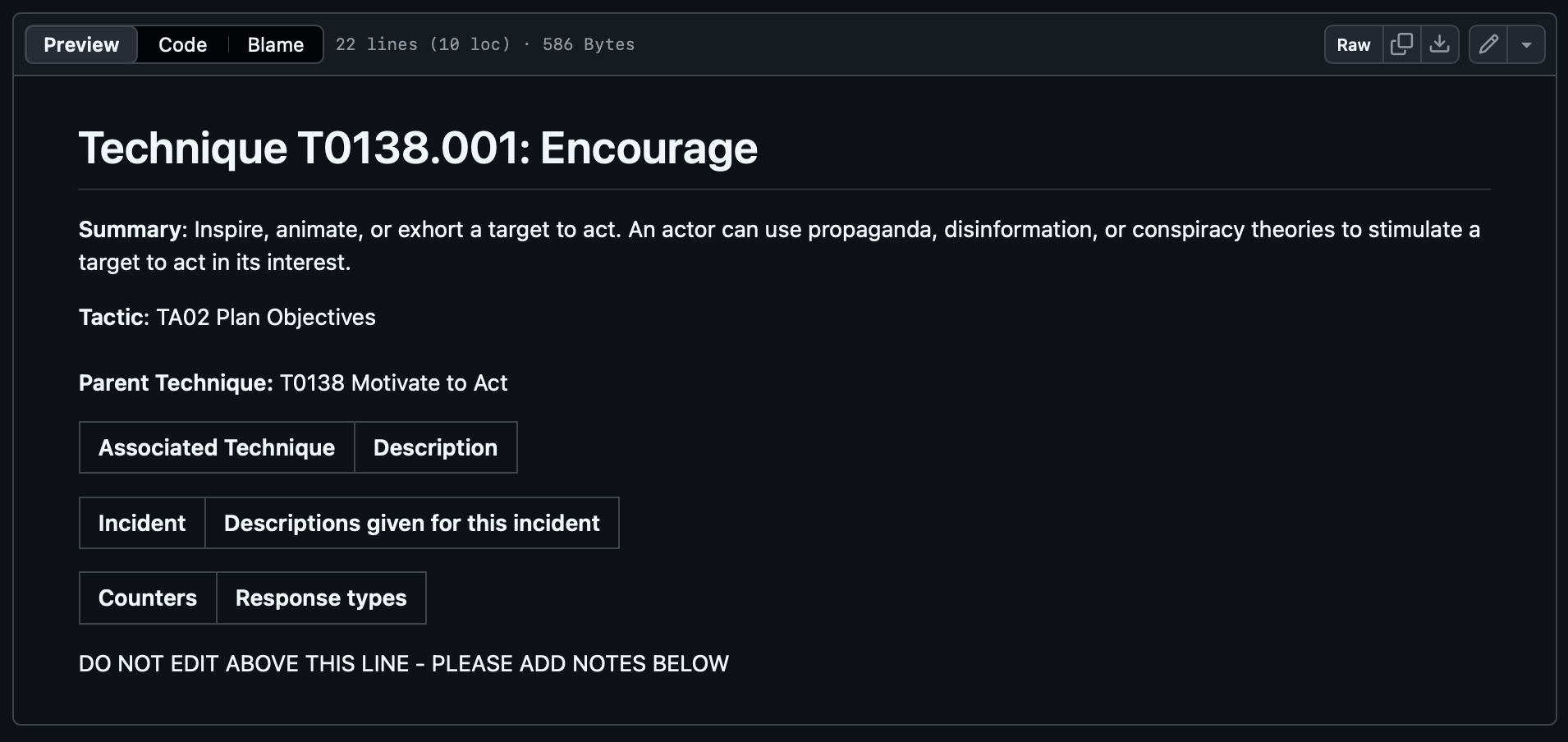Switch to the Preview tab
This screenshot has height=742, width=1568.
click(81, 44)
